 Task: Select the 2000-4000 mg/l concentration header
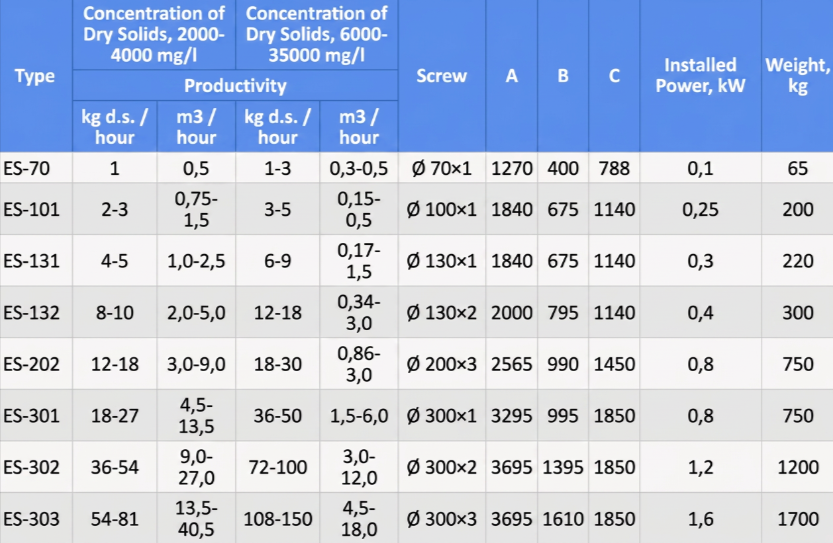[154, 35]
